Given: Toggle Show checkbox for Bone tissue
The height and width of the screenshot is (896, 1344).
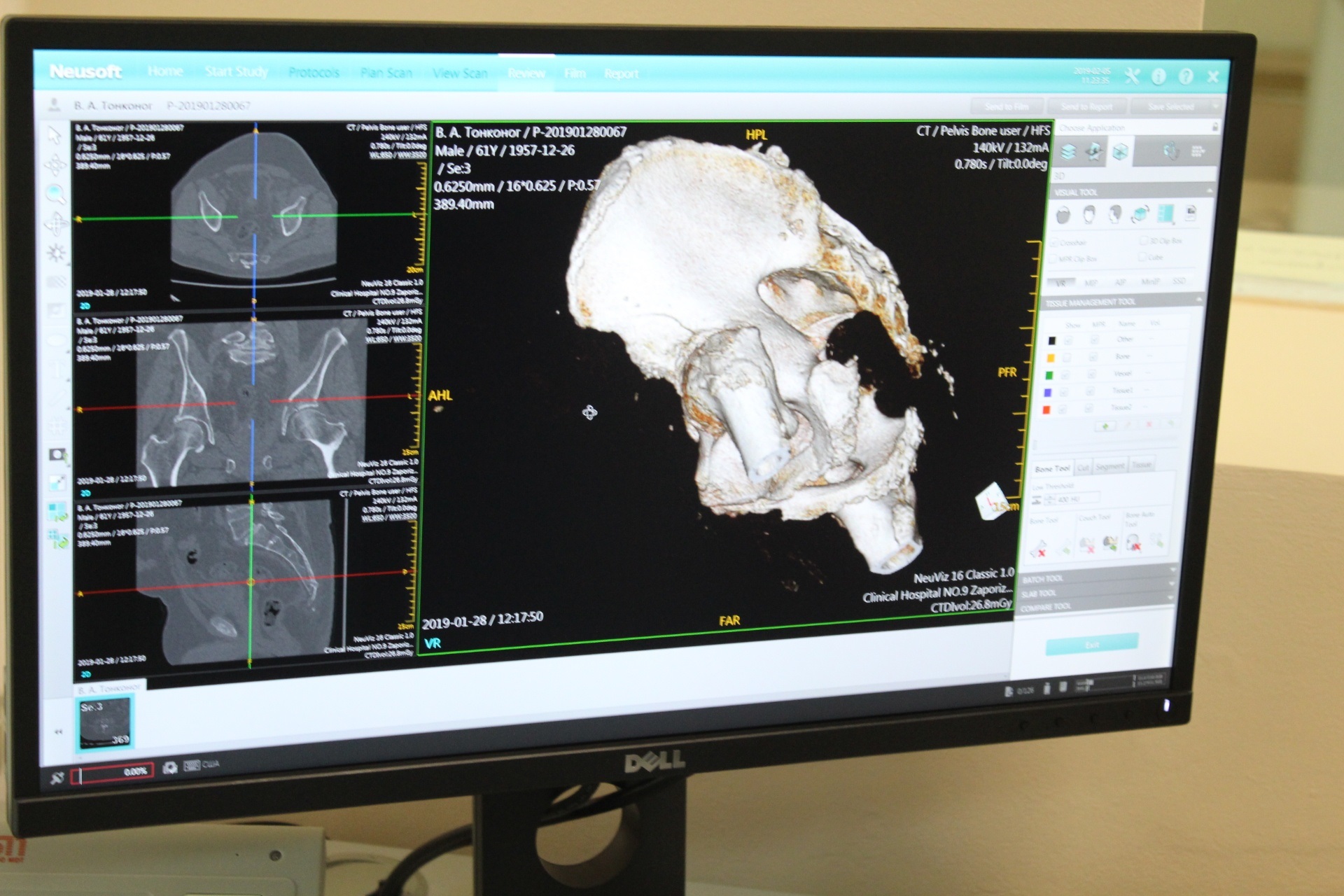Looking at the screenshot, I should [1067, 358].
